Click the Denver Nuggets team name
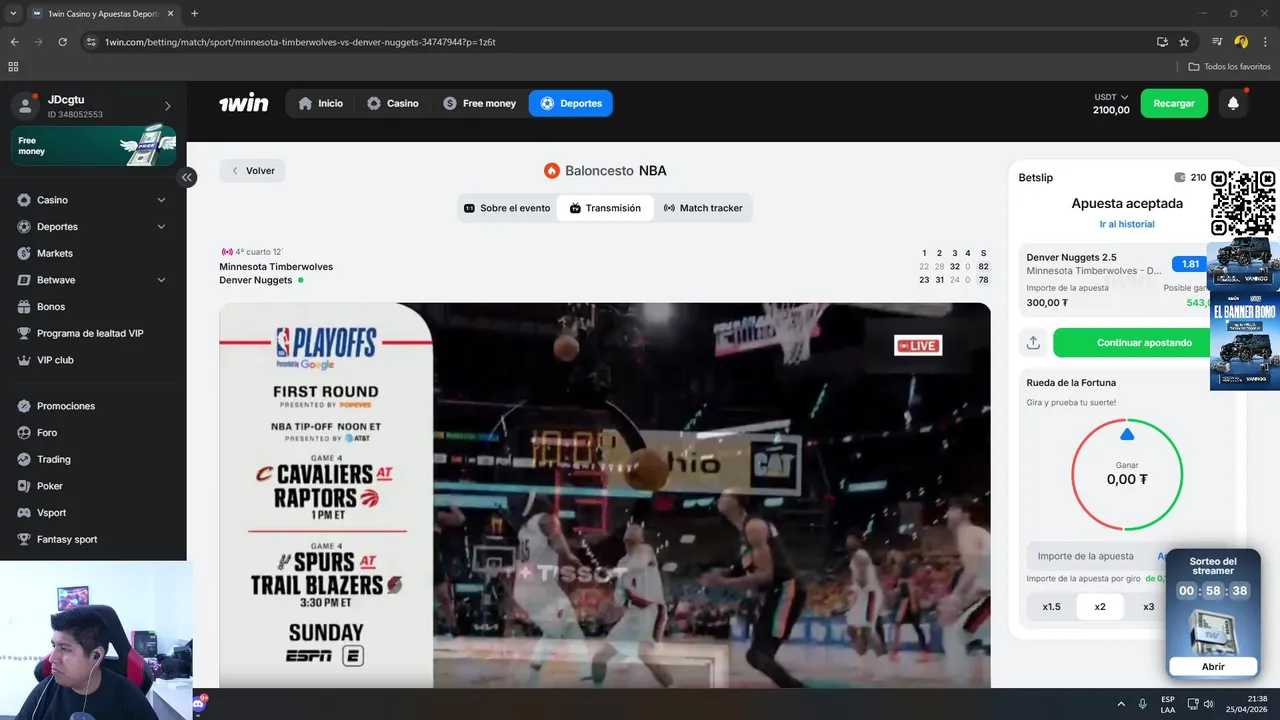The height and width of the screenshot is (720, 1280). (256, 280)
